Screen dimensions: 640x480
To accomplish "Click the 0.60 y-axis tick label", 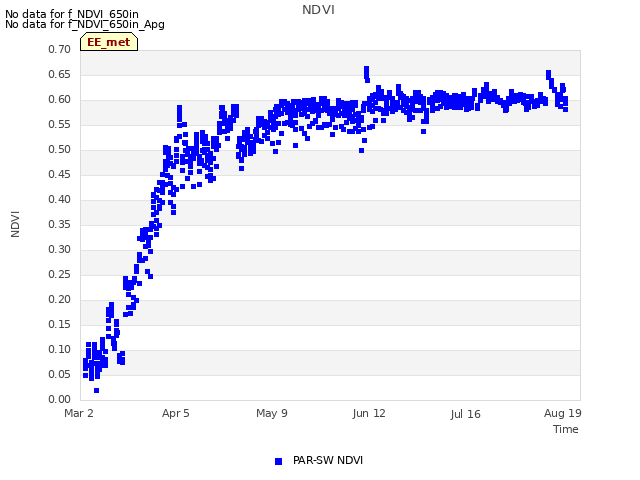I will pyautogui.click(x=60, y=99).
